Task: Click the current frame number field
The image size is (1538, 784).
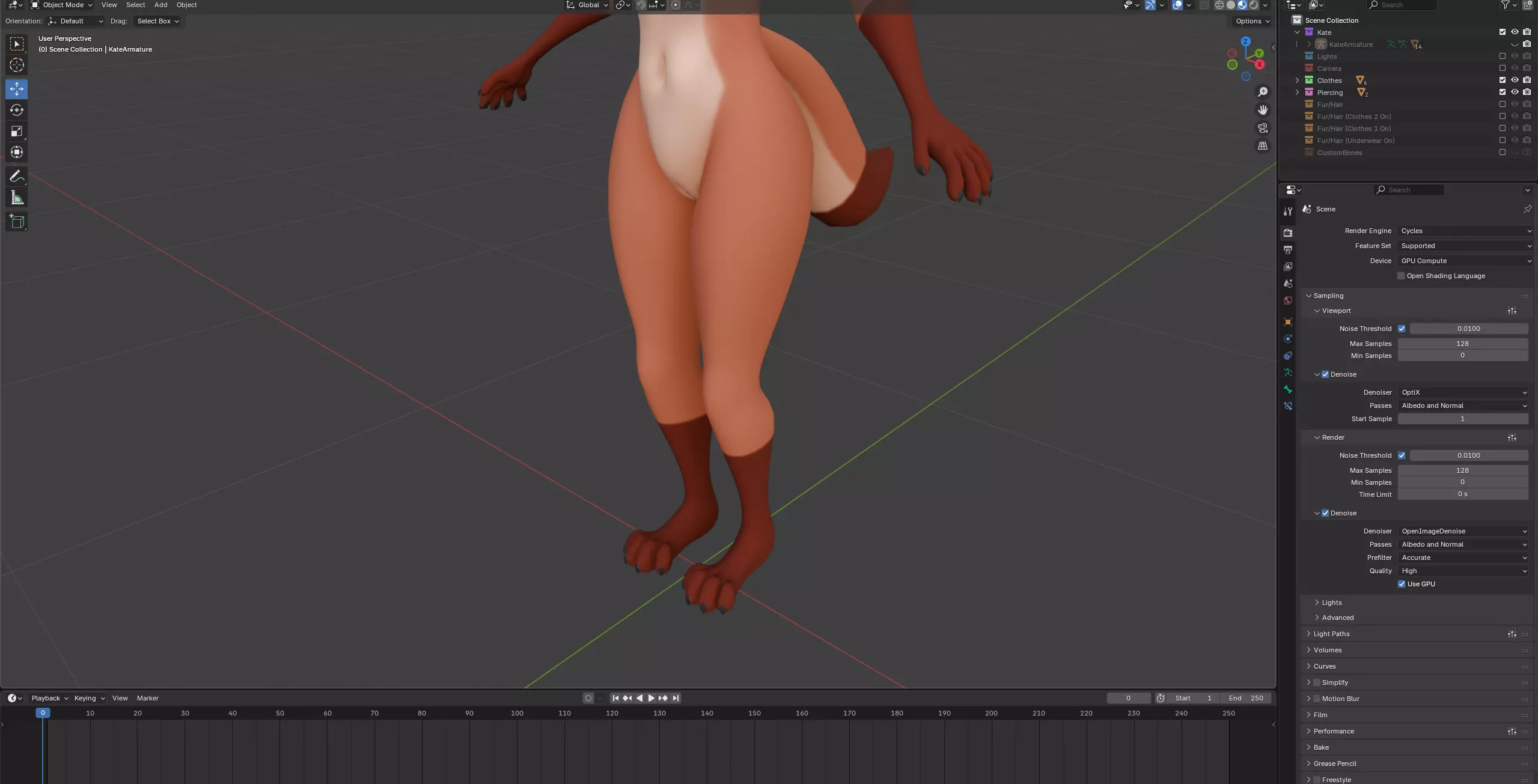Action: point(1128,698)
